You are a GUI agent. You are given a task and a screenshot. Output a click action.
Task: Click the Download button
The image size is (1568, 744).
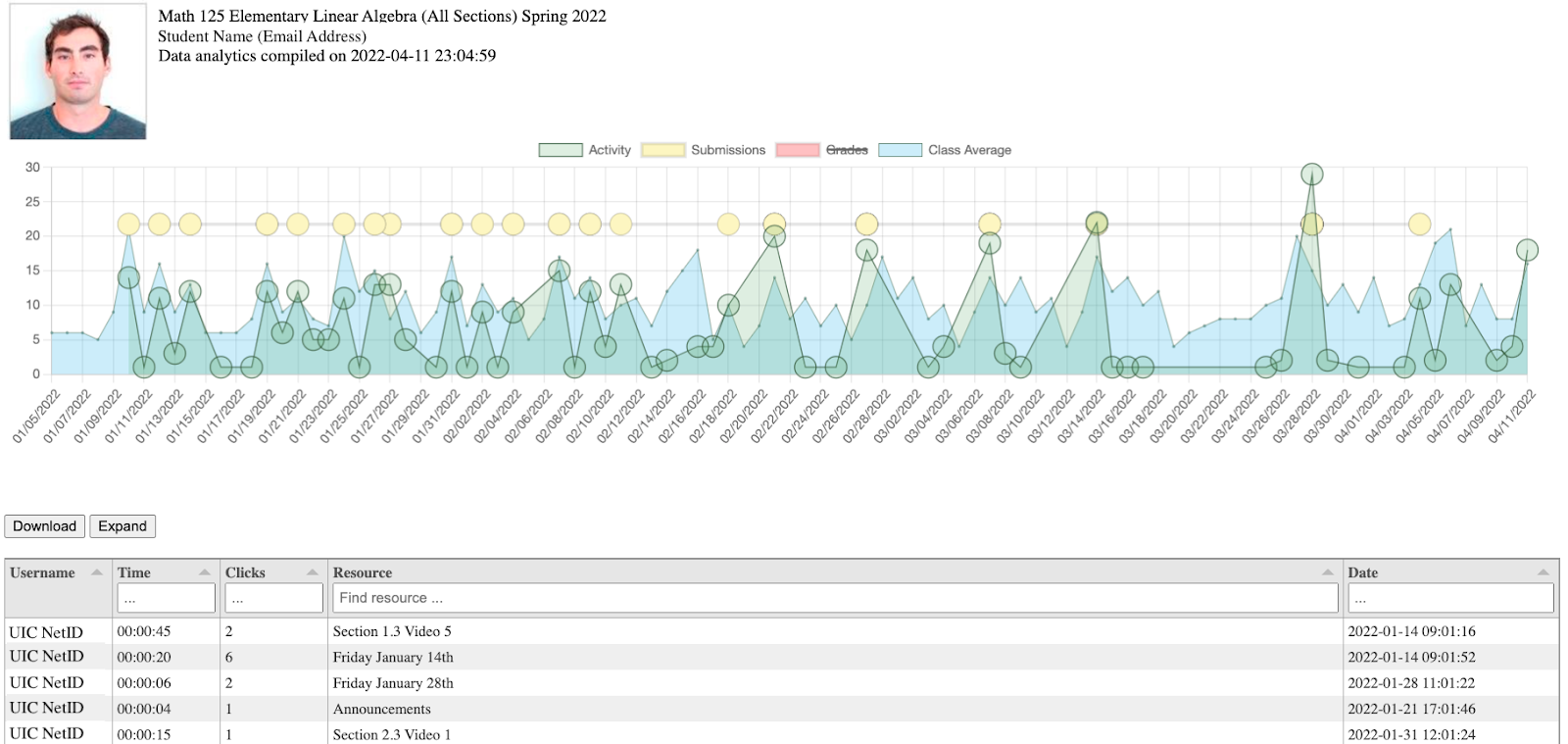pos(45,526)
